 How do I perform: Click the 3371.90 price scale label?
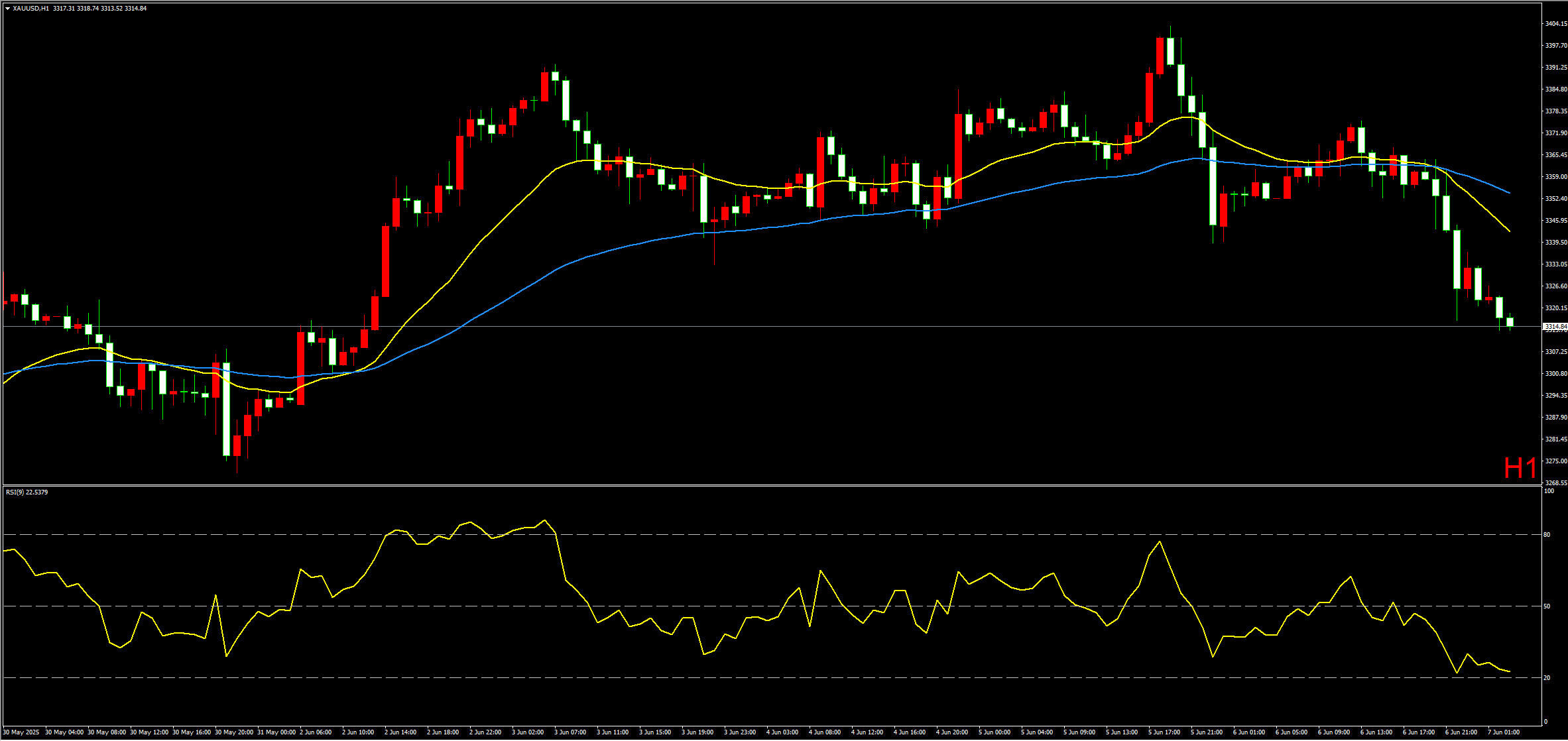(x=1556, y=133)
